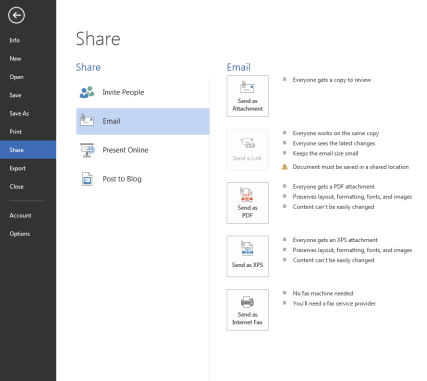427x381 pixels.
Task: Click the warning triangle icon
Action: click(284, 167)
